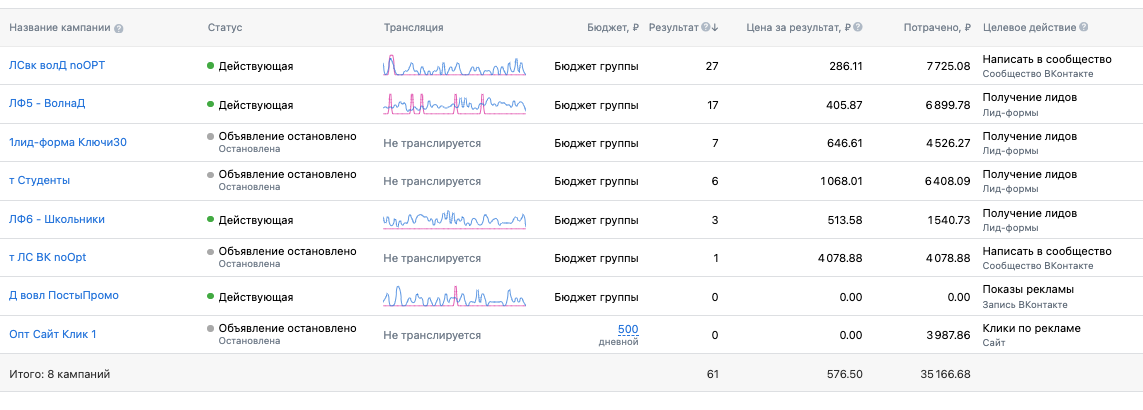Click Показы рекламы target action
Screen dimensions: 1143x410
point(1028,290)
